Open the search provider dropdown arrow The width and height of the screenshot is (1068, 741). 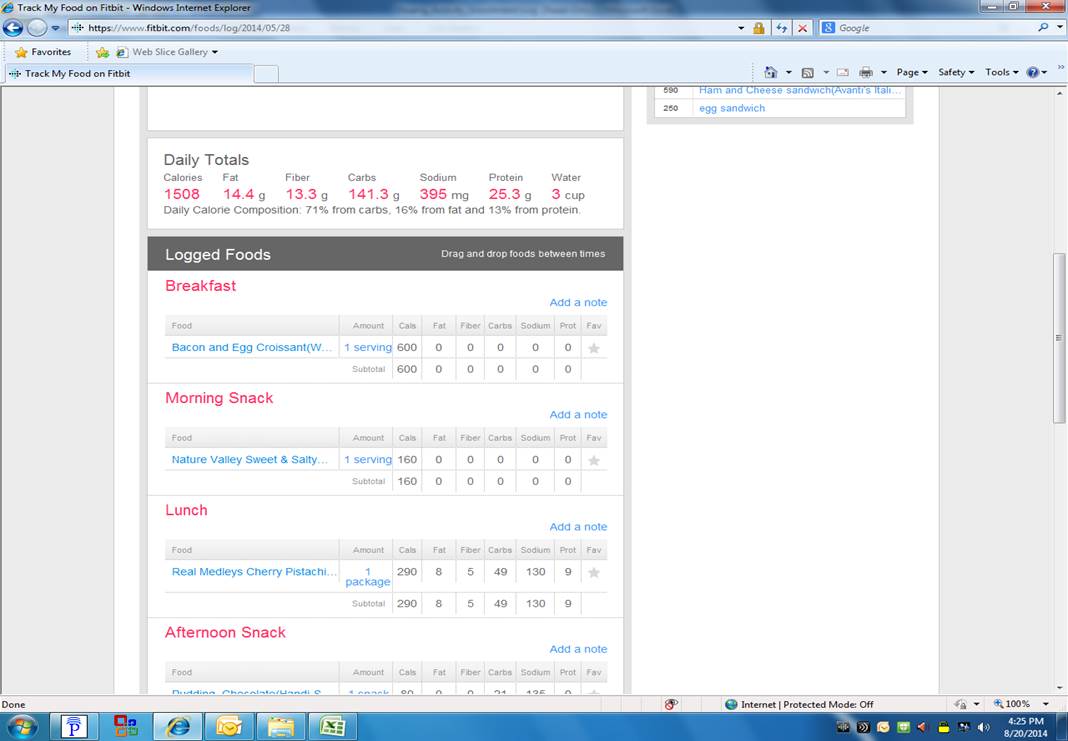[x=1060, y=28]
